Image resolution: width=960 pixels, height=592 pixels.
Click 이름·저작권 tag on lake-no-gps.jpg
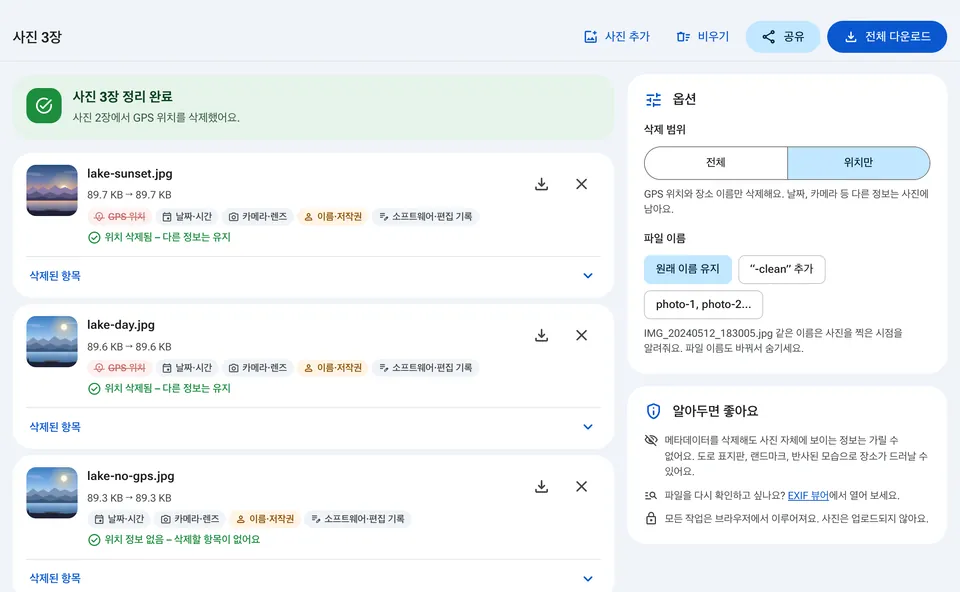click(264, 519)
